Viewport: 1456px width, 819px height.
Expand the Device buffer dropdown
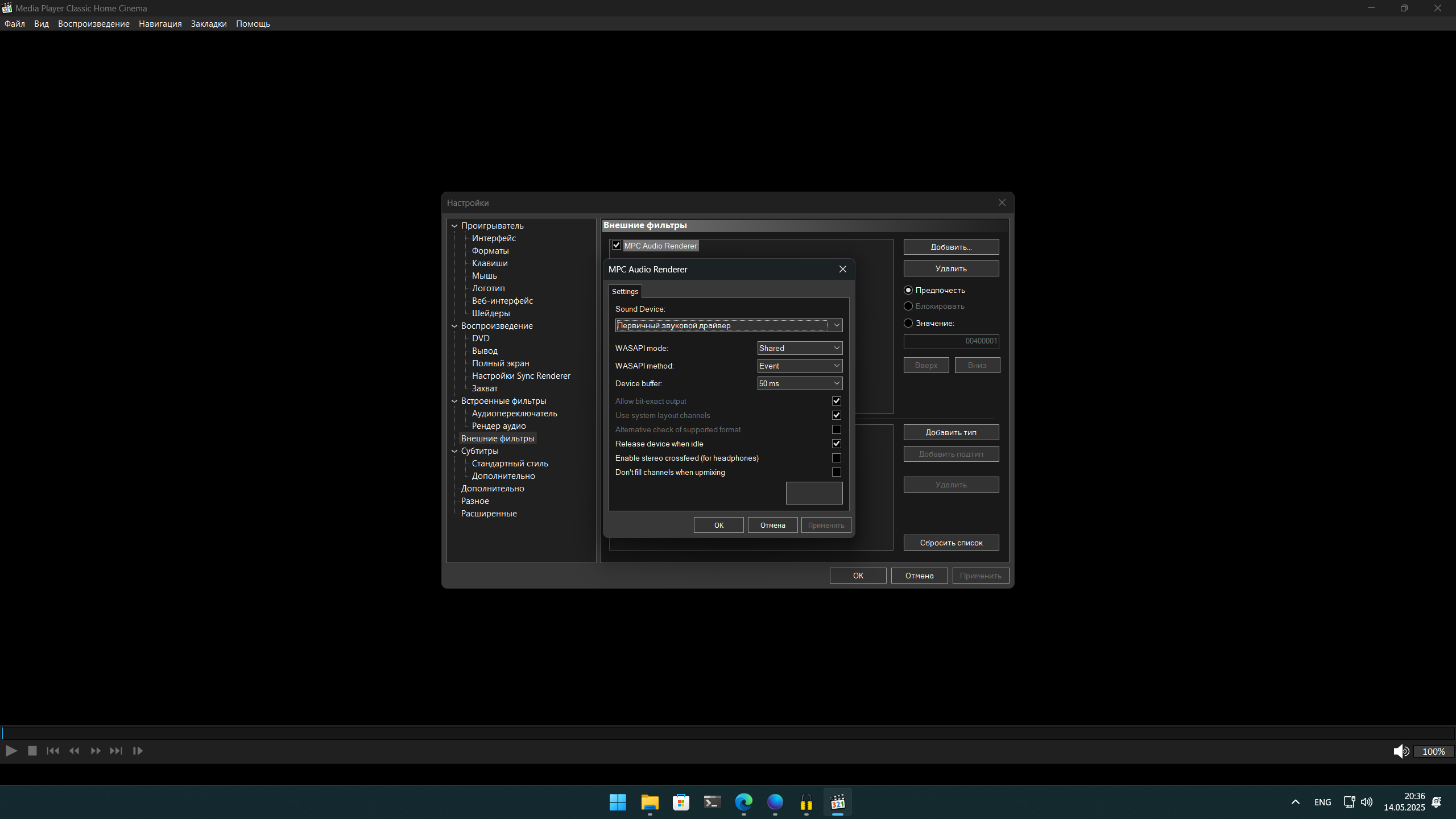pos(800,383)
